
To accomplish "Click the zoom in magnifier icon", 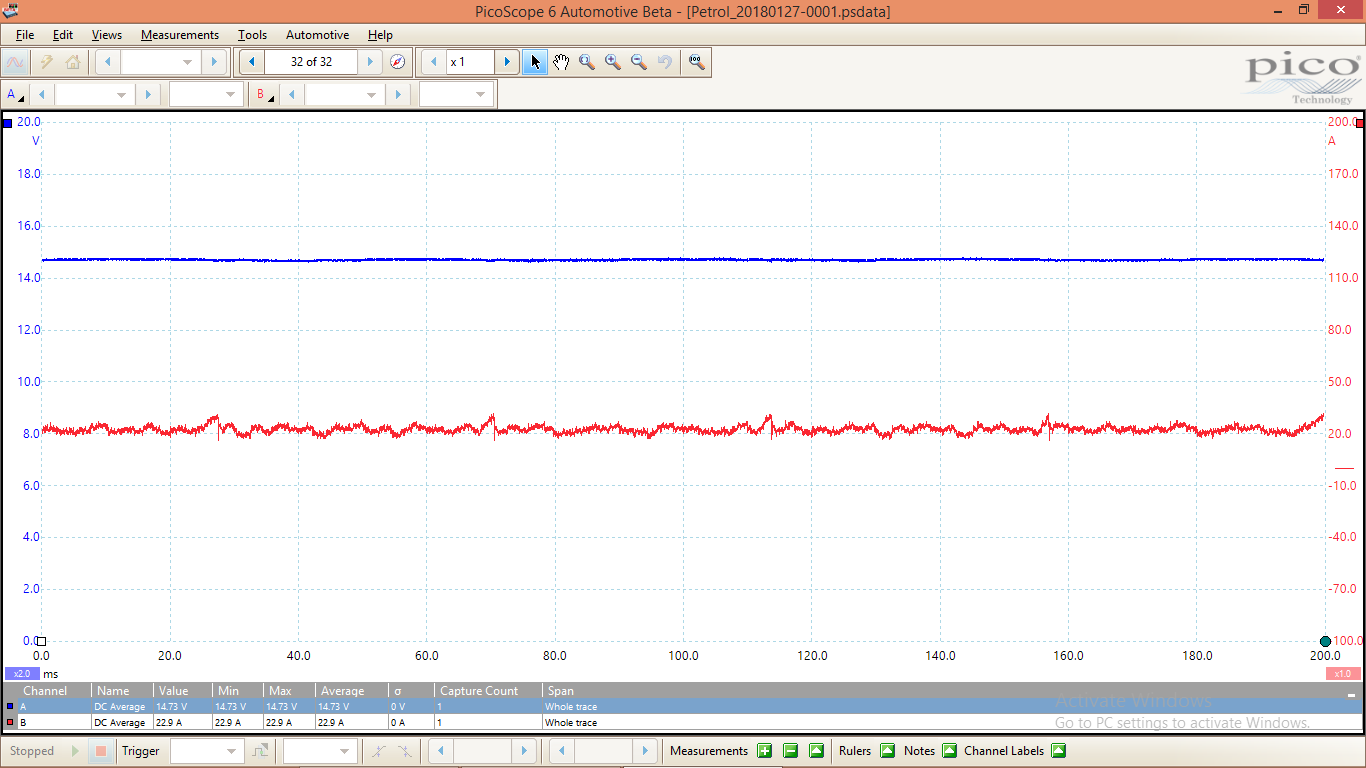I will coord(613,62).
